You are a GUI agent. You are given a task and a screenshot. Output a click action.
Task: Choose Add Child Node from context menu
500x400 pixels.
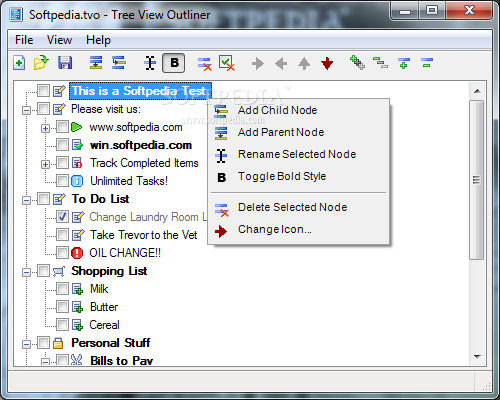[x=299, y=110]
